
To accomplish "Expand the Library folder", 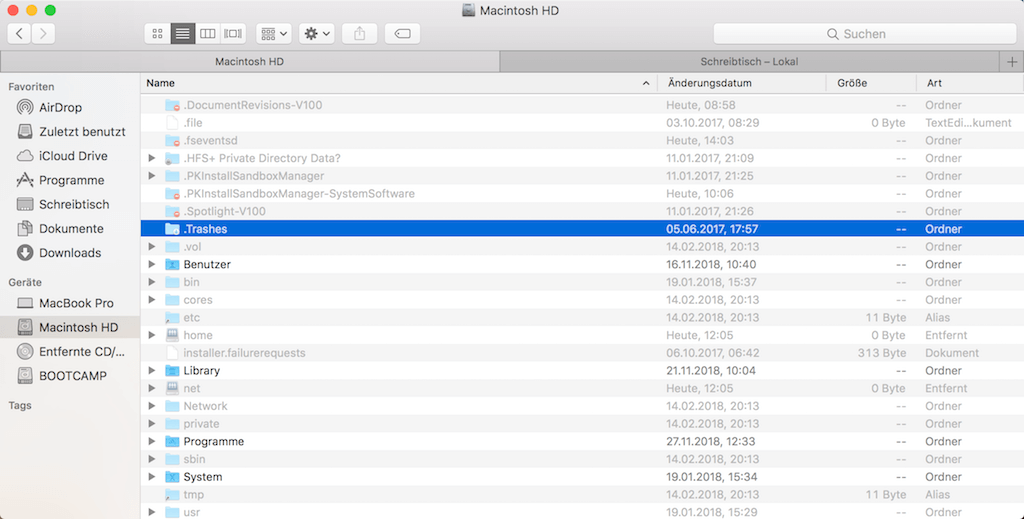I will pyautogui.click(x=152, y=370).
